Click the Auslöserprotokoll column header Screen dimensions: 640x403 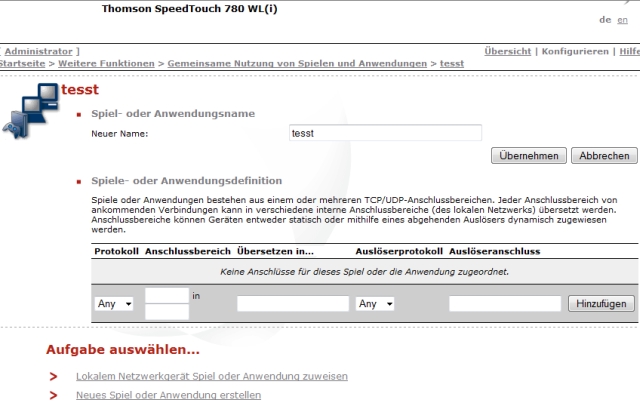[x=399, y=251]
